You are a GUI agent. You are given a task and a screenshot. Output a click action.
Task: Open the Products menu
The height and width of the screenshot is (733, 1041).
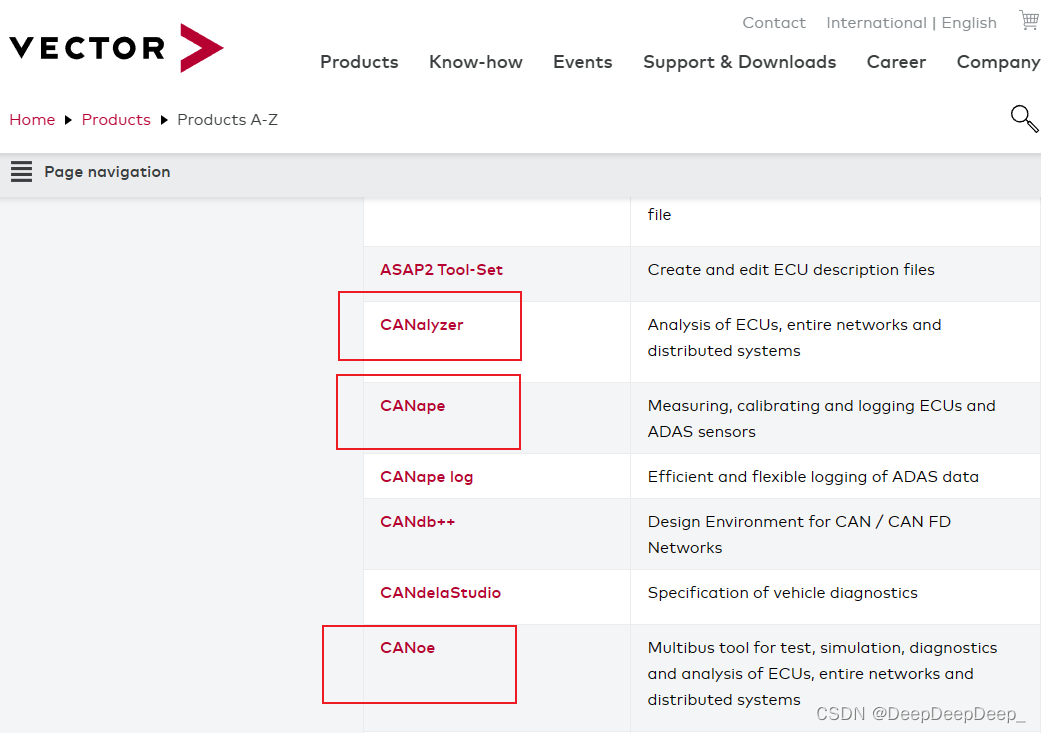click(x=359, y=62)
